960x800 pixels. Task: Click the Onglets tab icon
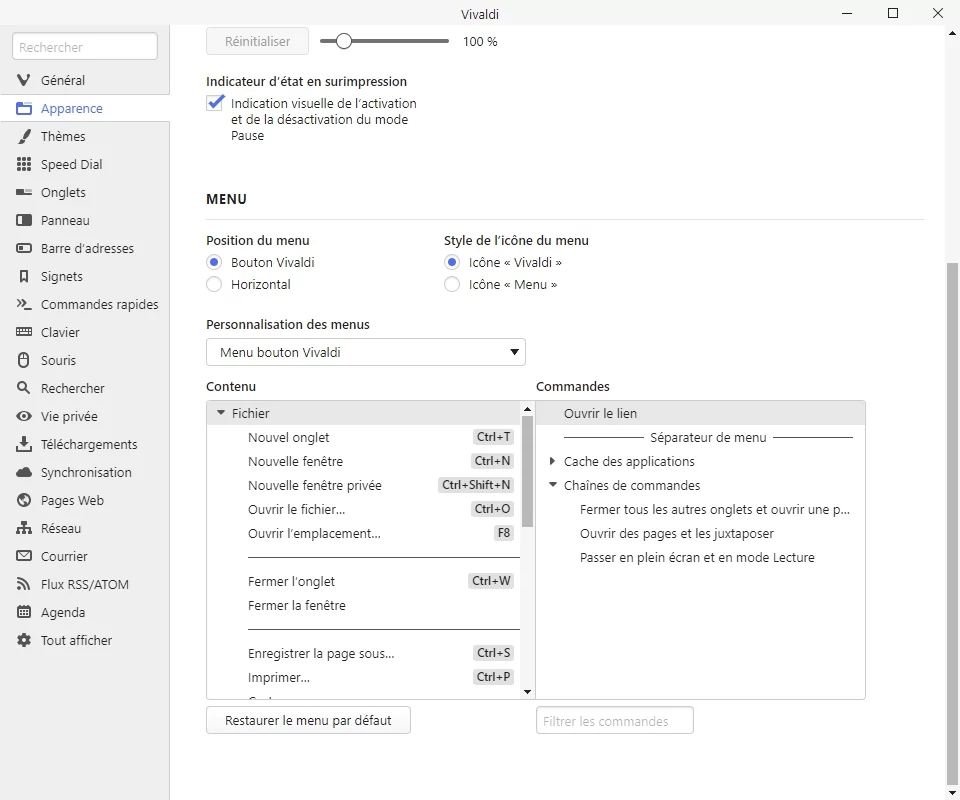[23, 192]
